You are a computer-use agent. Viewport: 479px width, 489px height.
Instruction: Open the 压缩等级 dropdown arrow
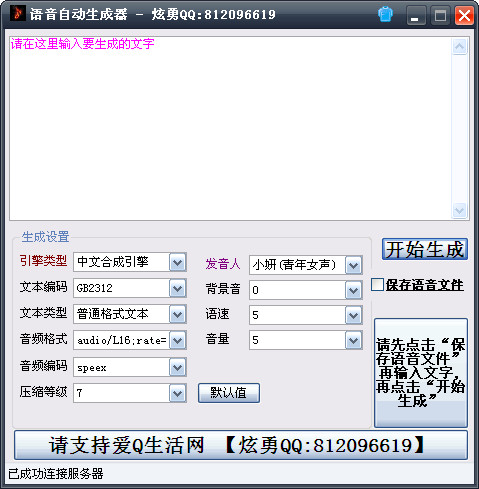pos(177,394)
